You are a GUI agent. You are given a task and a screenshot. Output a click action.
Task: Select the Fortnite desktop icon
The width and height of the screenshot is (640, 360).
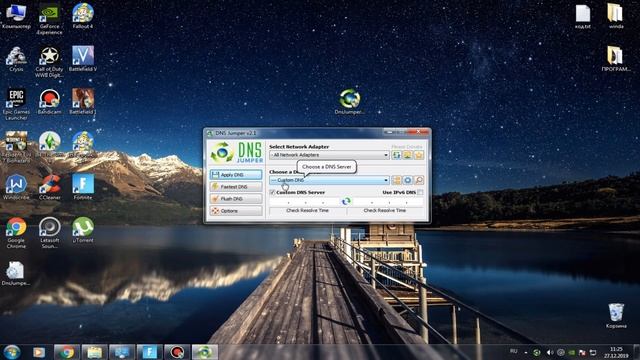click(83, 187)
